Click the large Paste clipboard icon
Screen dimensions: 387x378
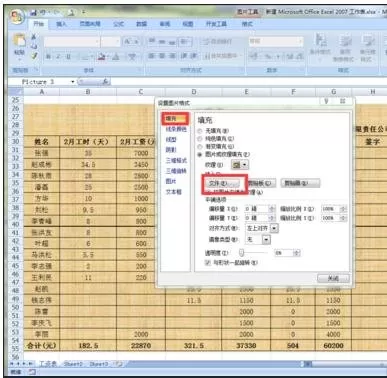19,40
